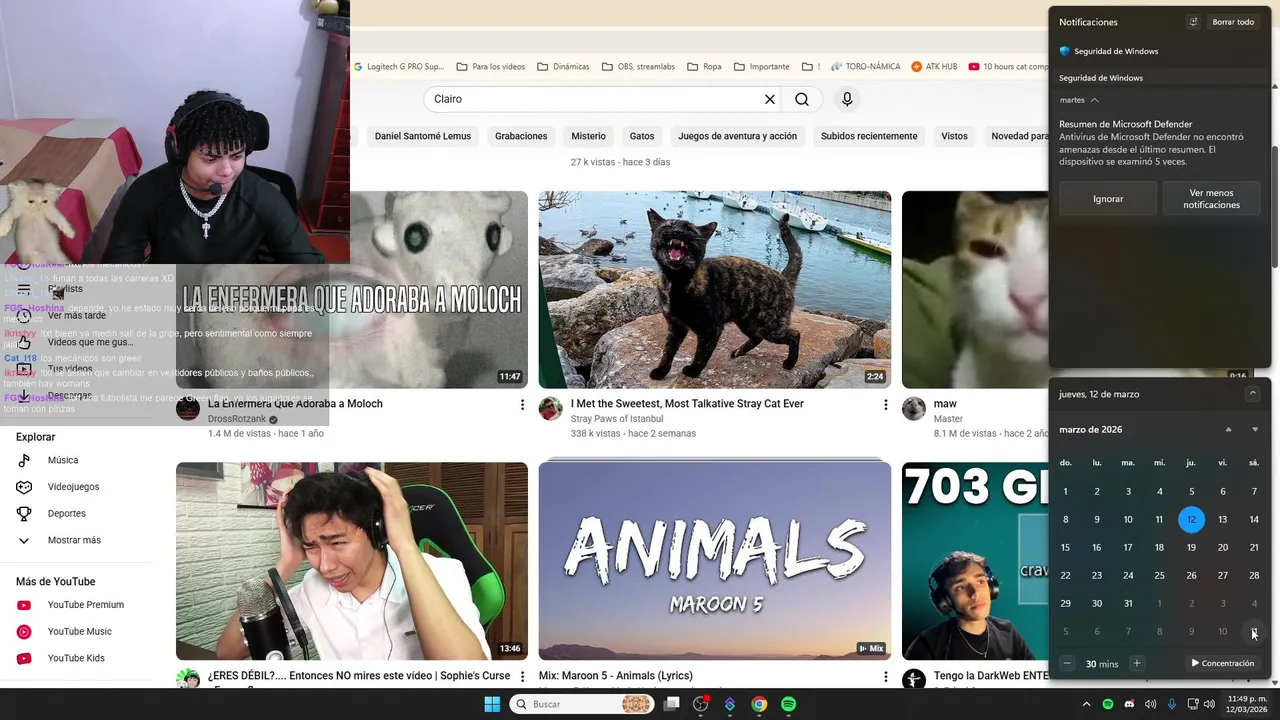Open the Dinámicas bookmark folder
The image size is (1280, 720).
[x=563, y=67]
